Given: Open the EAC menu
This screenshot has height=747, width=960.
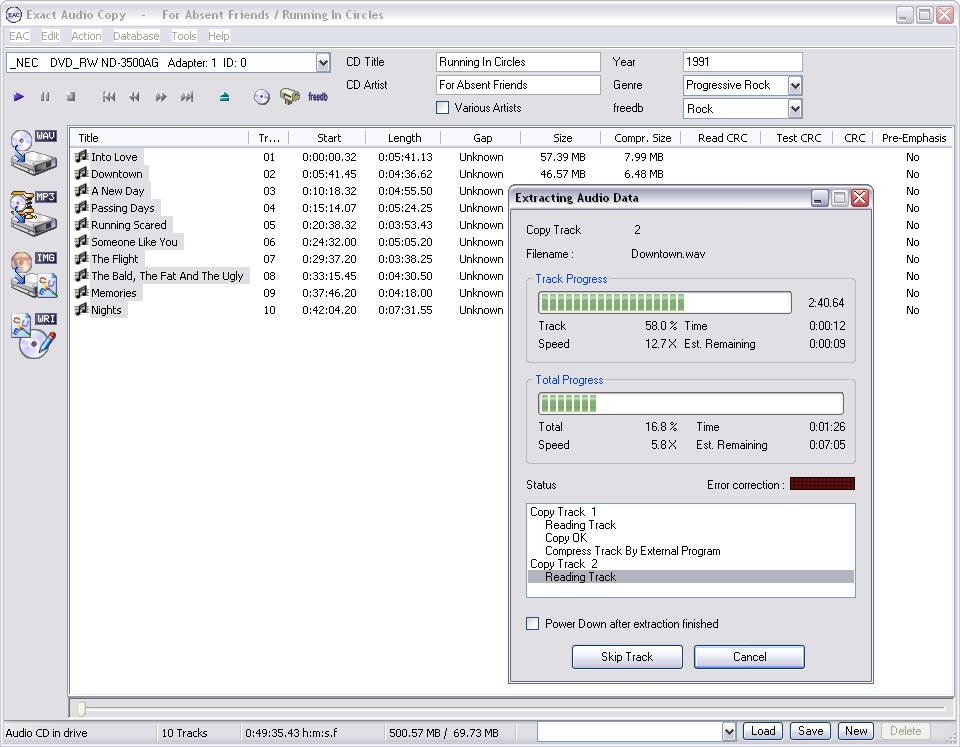Looking at the screenshot, I should coord(19,36).
